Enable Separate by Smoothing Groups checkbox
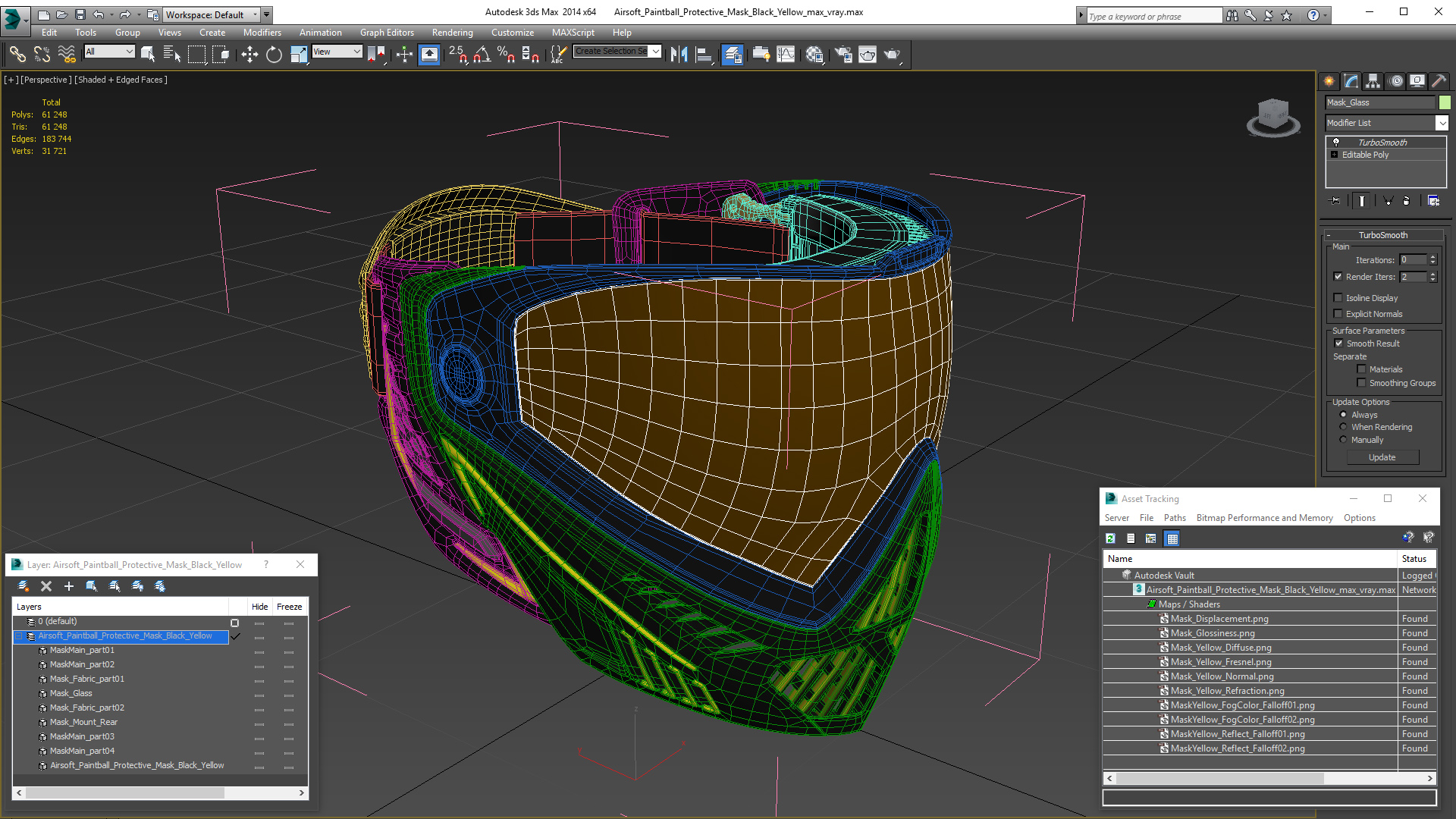Image resolution: width=1456 pixels, height=819 pixels. pyautogui.click(x=1362, y=383)
